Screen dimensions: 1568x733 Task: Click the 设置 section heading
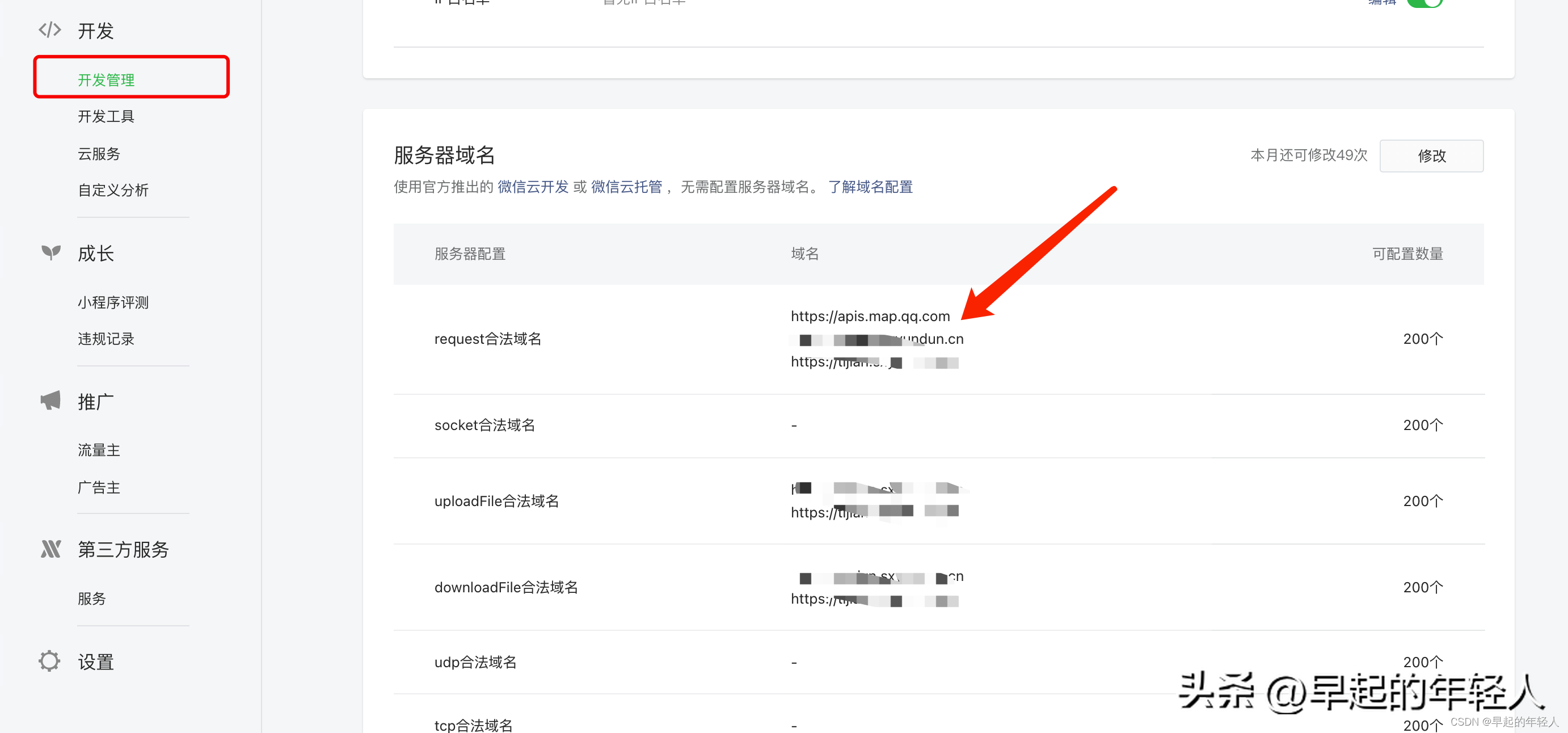pyautogui.click(x=95, y=663)
